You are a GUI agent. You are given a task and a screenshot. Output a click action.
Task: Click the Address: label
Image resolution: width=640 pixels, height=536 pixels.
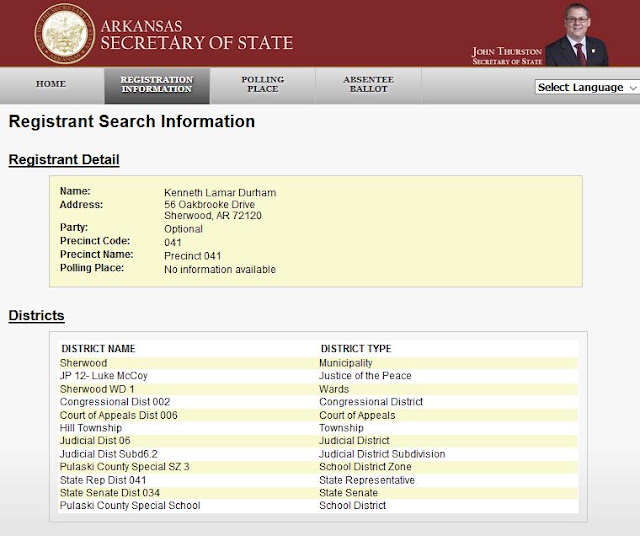click(x=81, y=205)
